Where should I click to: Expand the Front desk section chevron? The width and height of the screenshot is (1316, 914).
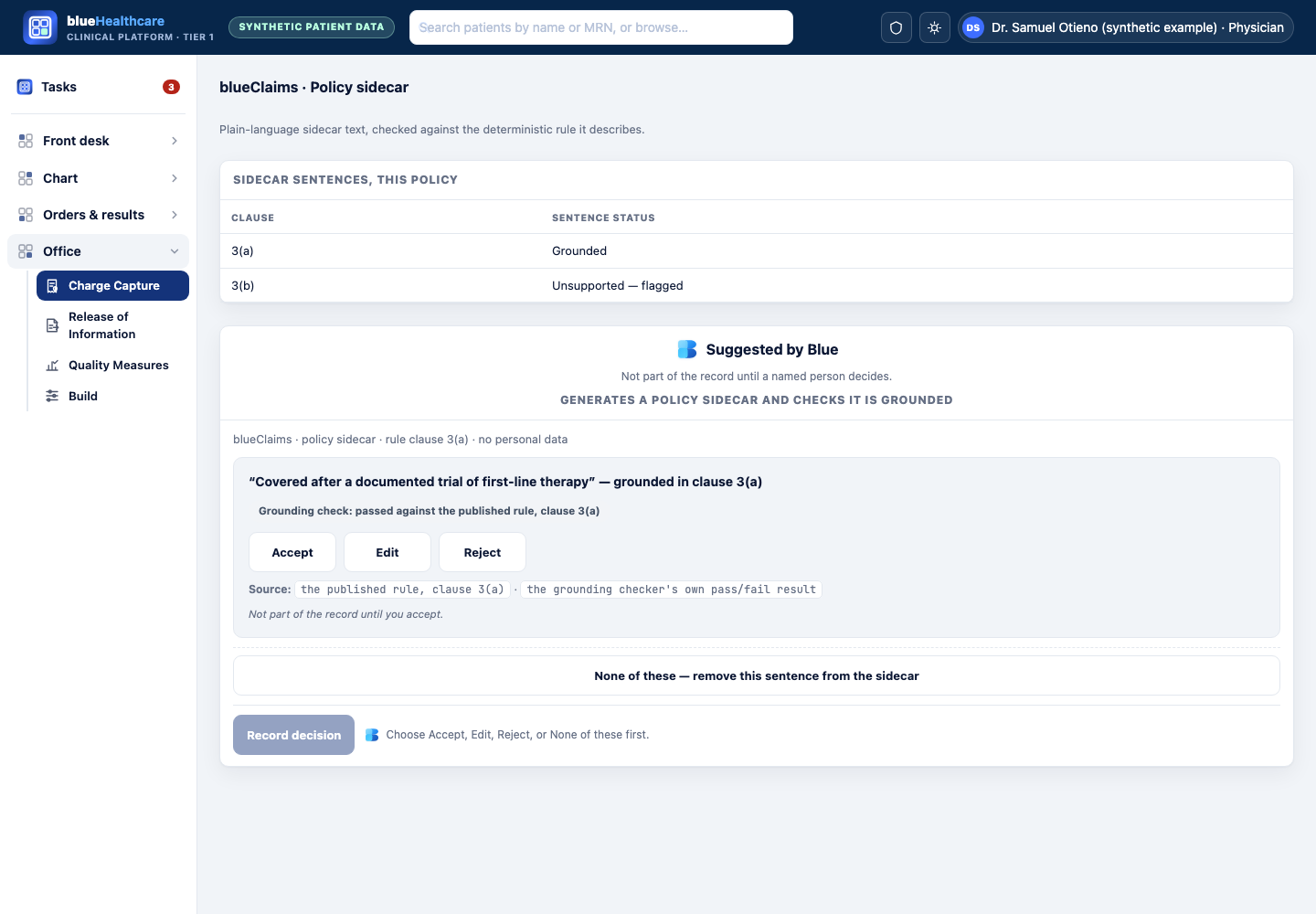[x=175, y=141]
